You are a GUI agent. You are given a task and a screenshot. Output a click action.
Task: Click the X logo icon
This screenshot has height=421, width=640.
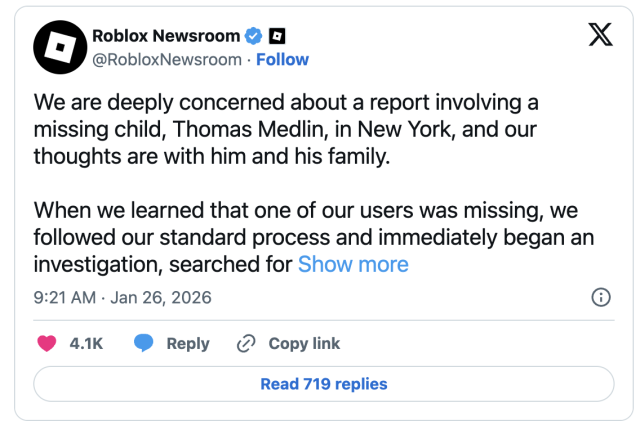[598, 36]
